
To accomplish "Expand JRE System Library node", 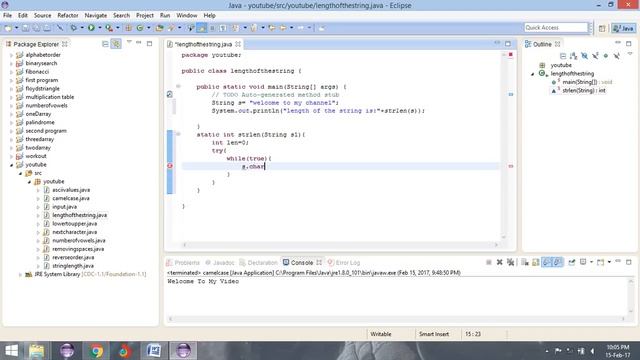I will pos(20,274).
